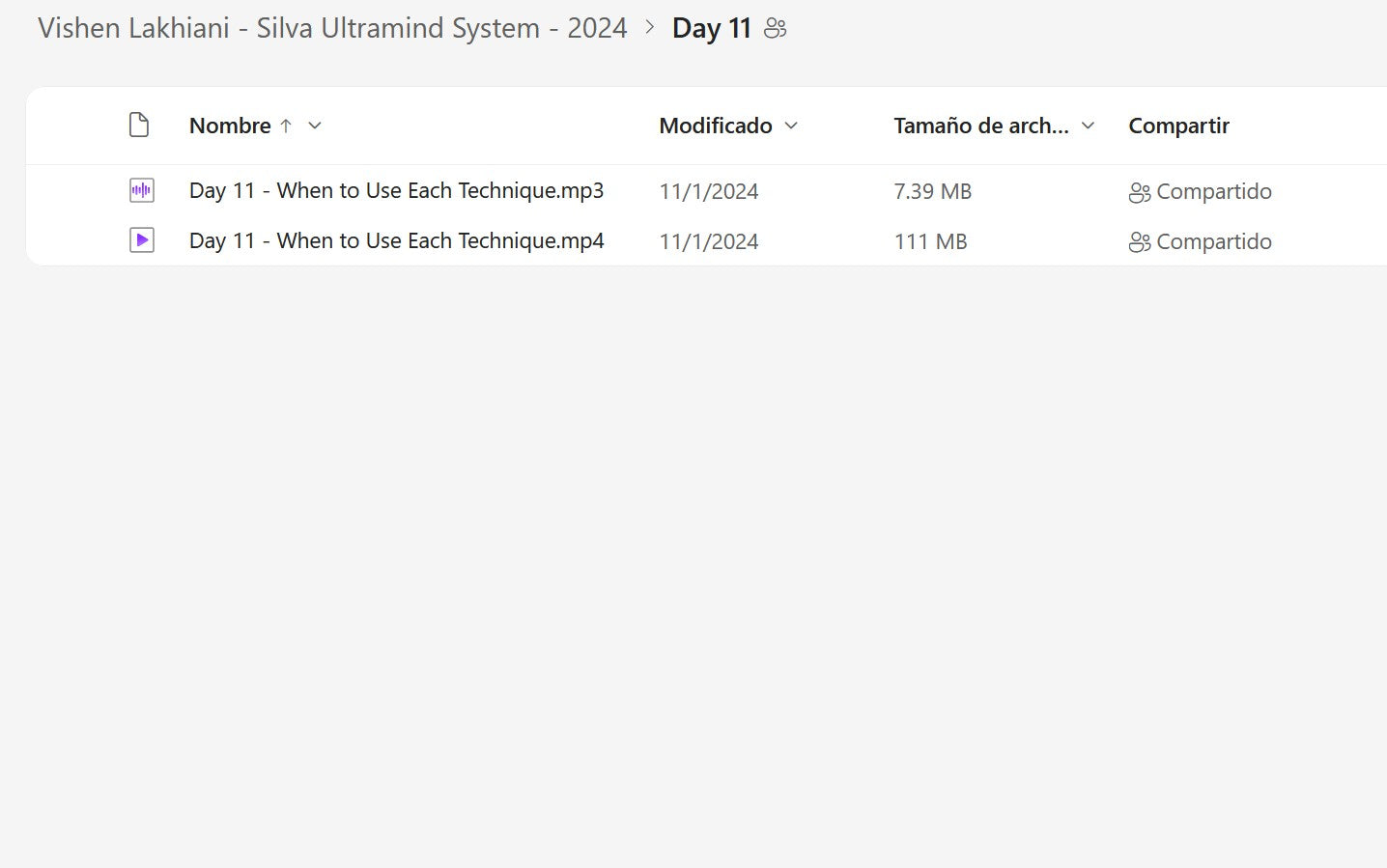
Task: Select the 7.39 MB file size cell
Action: [932, 191]
